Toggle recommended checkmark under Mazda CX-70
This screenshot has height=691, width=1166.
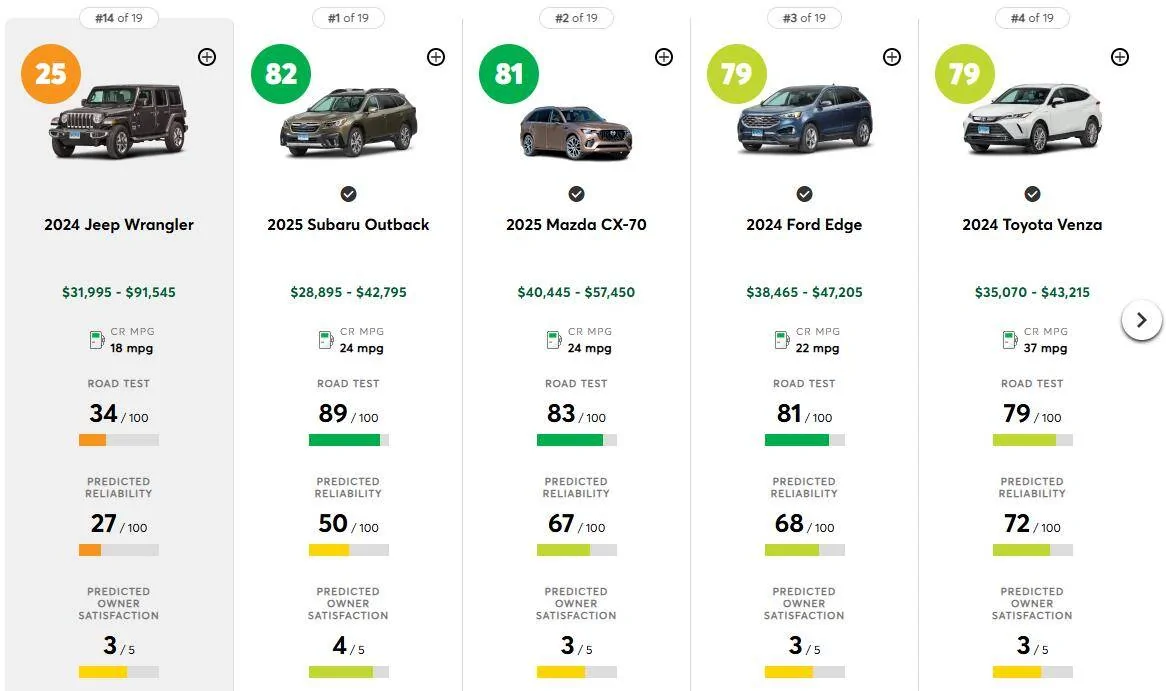pos(576,194)
